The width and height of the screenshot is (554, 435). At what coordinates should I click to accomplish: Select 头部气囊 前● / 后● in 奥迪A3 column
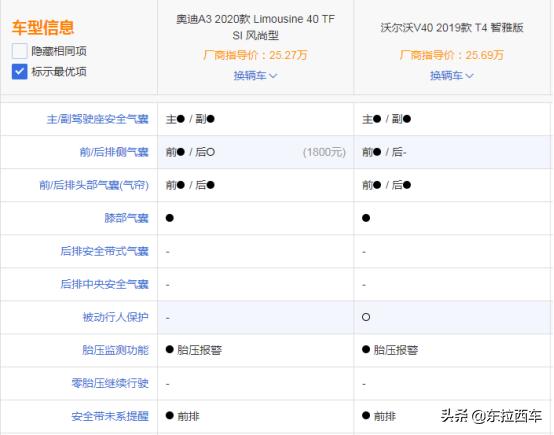(190, 185)
